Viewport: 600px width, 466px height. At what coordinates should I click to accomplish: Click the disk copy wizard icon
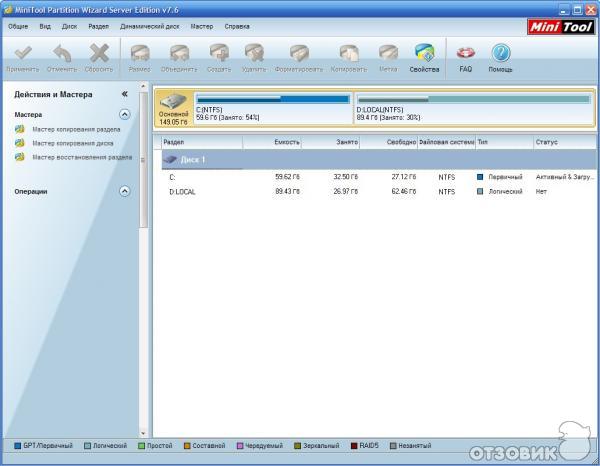point(20,143)
